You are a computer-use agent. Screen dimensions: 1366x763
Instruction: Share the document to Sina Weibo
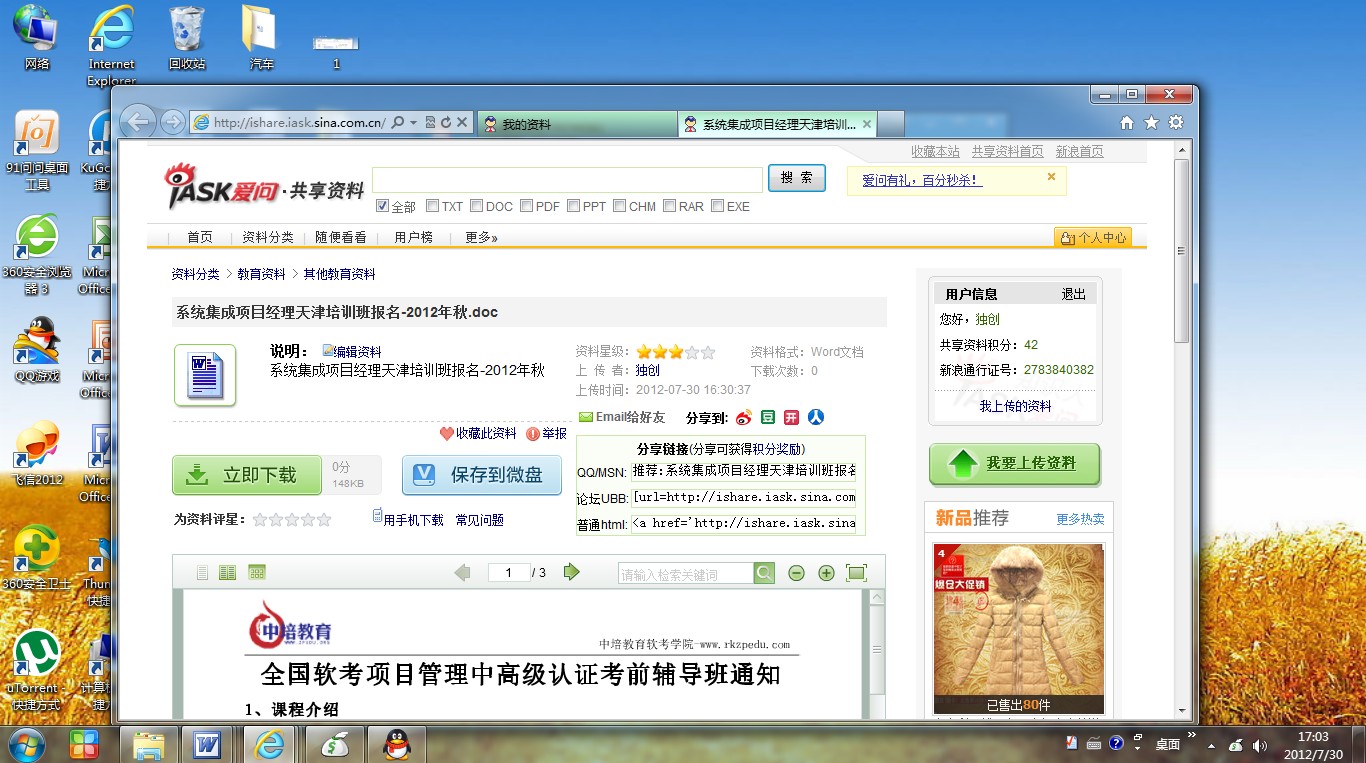(744, 417)
